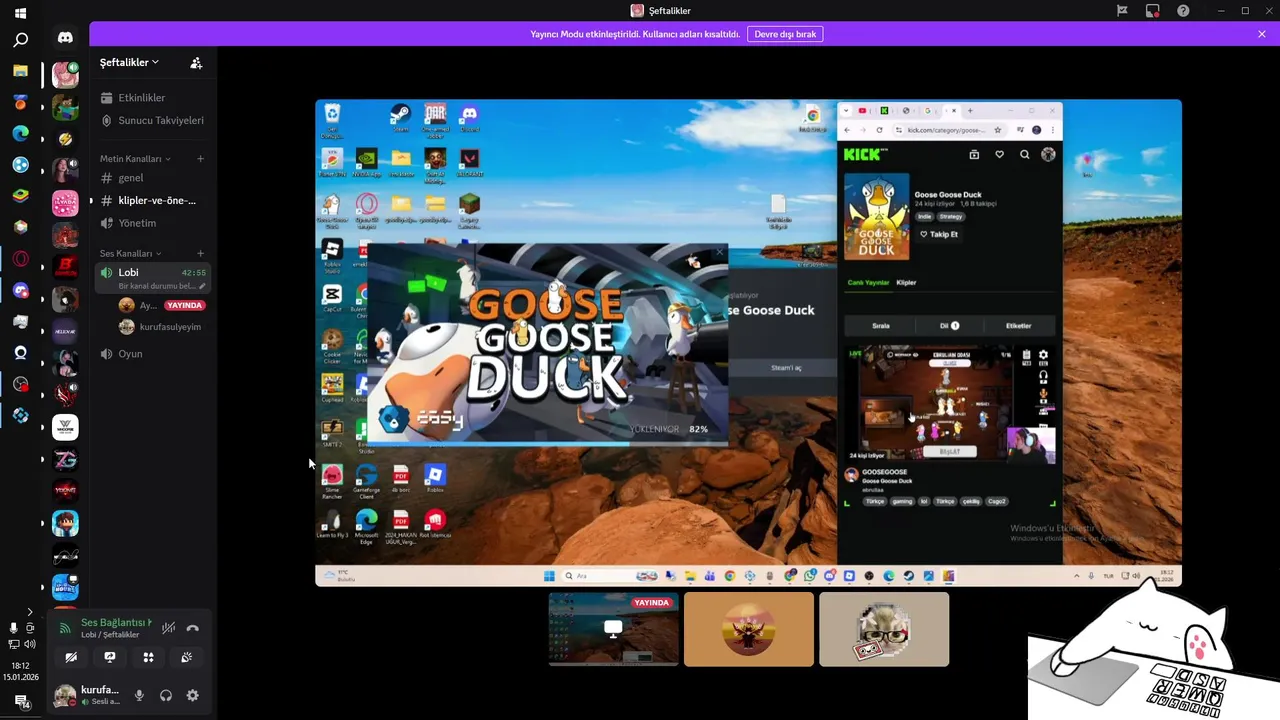Open File Explorer from the Windows taskbar

coord(20,70)
